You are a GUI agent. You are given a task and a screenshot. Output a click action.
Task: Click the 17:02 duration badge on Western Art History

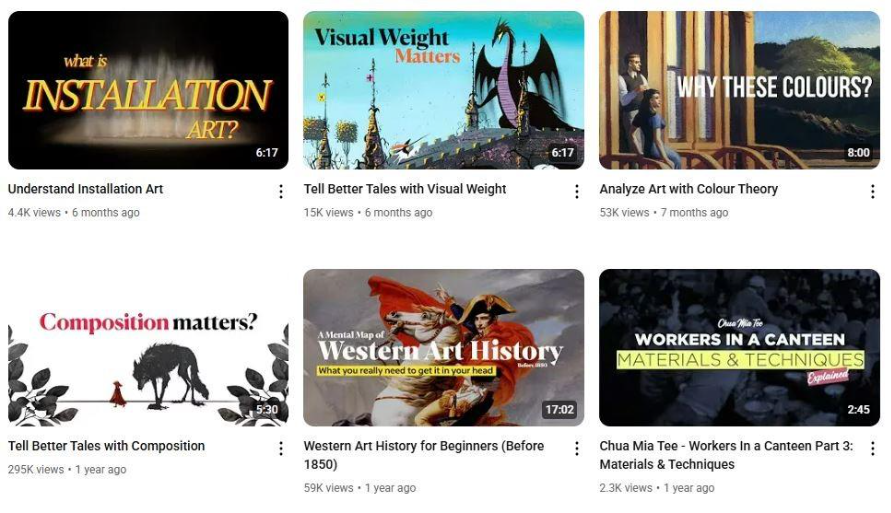pos(559,409)
